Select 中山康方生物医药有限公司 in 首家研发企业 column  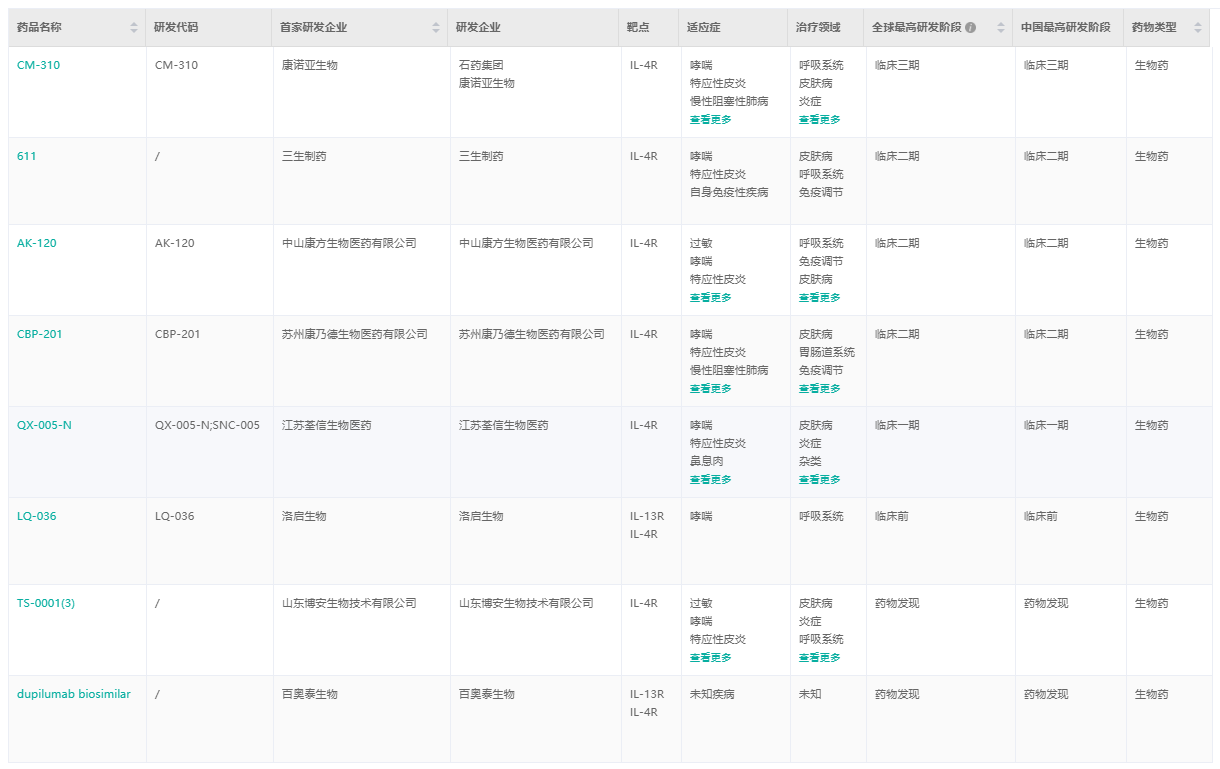(349, 243)
